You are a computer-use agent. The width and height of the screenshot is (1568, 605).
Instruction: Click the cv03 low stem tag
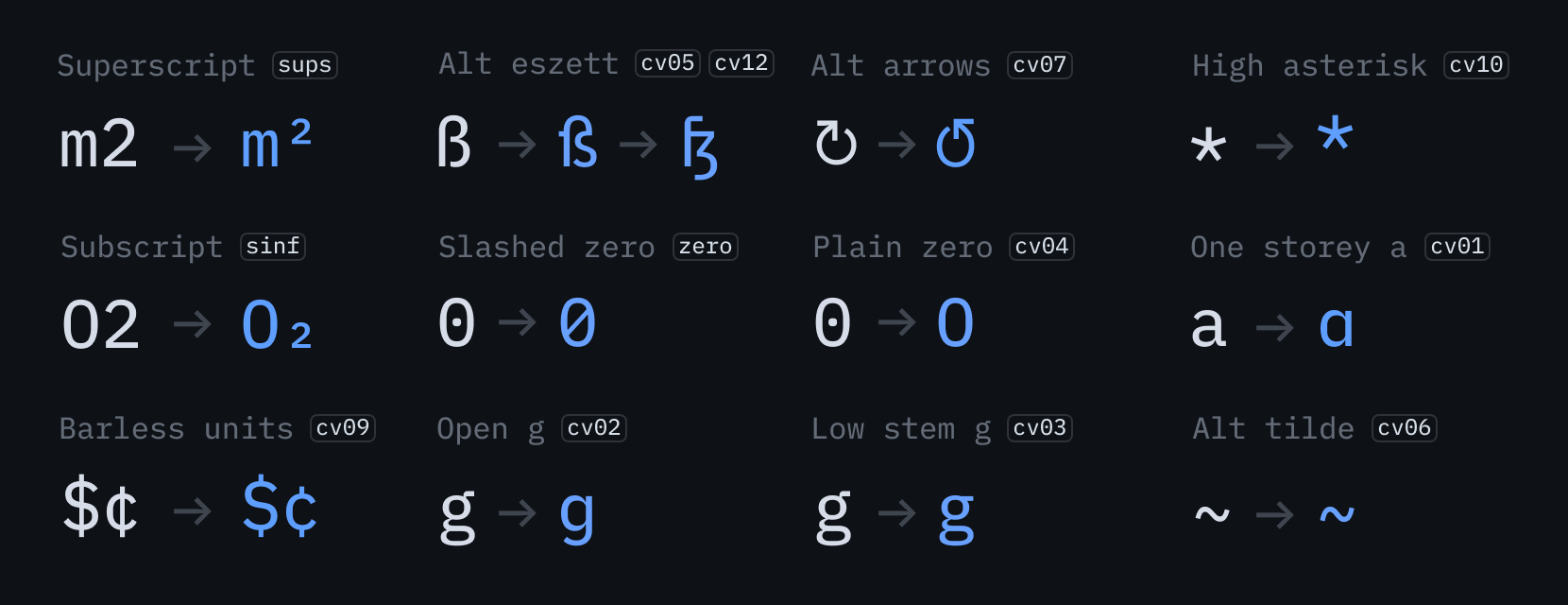pos(1040,428)
